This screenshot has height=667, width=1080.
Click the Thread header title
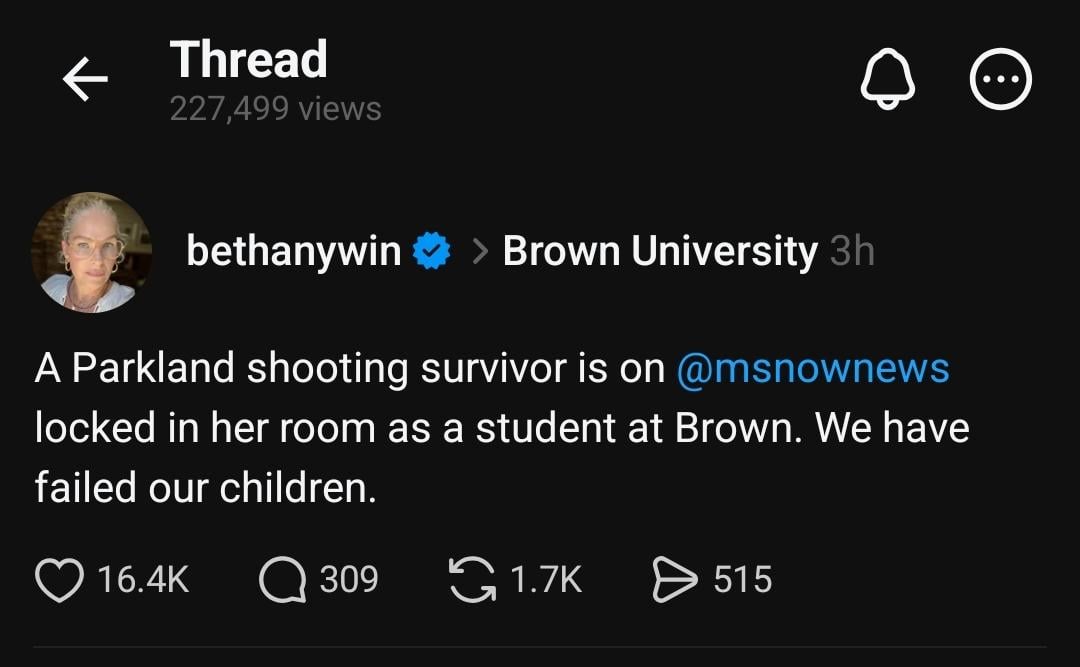[248, 59]
